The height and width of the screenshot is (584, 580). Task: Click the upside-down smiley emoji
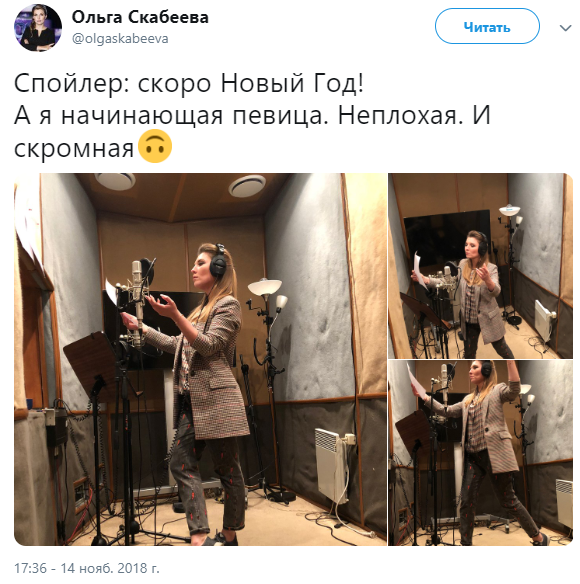(155, 146)
